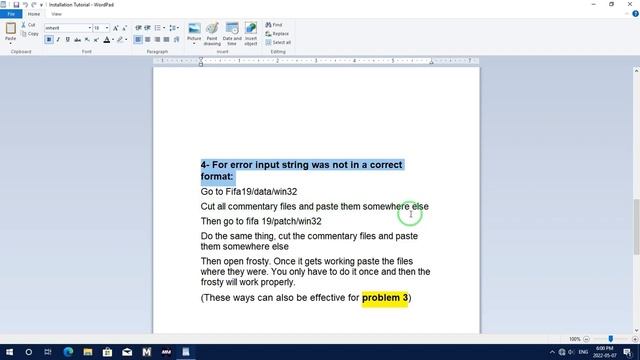Undo the last action
Viewport: 640px width, 360px height.
point(25,4)
